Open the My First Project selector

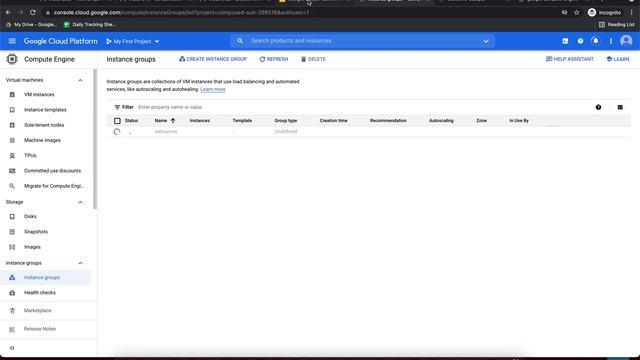tap(132, 42)
